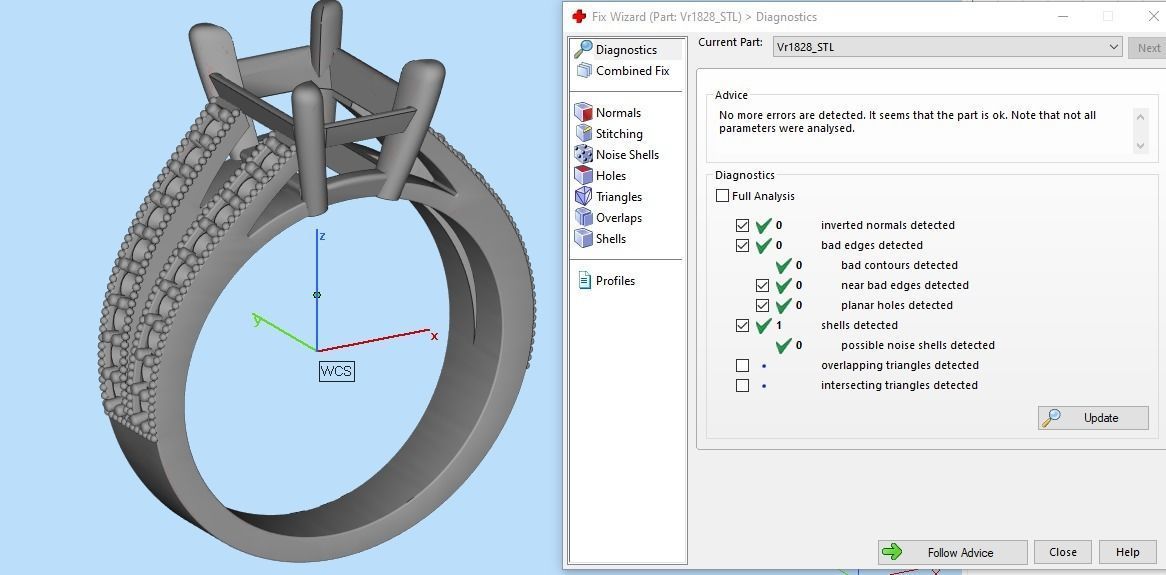The image size is (1166, 575).
Task: Open the Current Part dropdown
Action: coord(947,47)
